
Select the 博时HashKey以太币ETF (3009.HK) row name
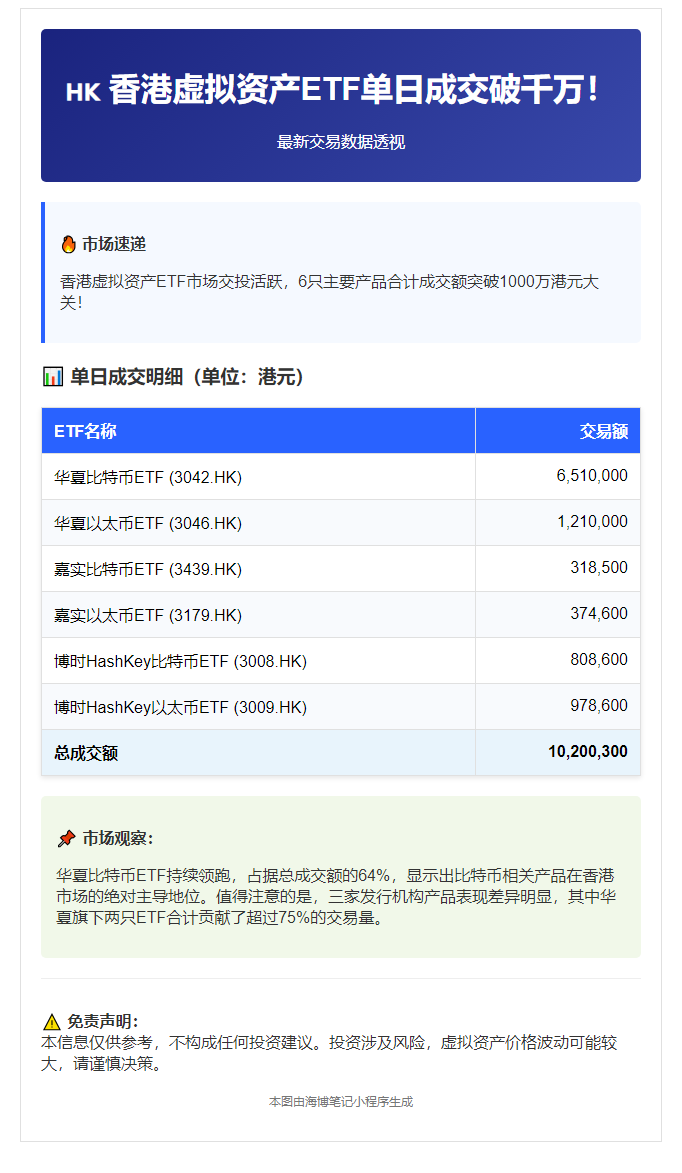click(180, 708)
